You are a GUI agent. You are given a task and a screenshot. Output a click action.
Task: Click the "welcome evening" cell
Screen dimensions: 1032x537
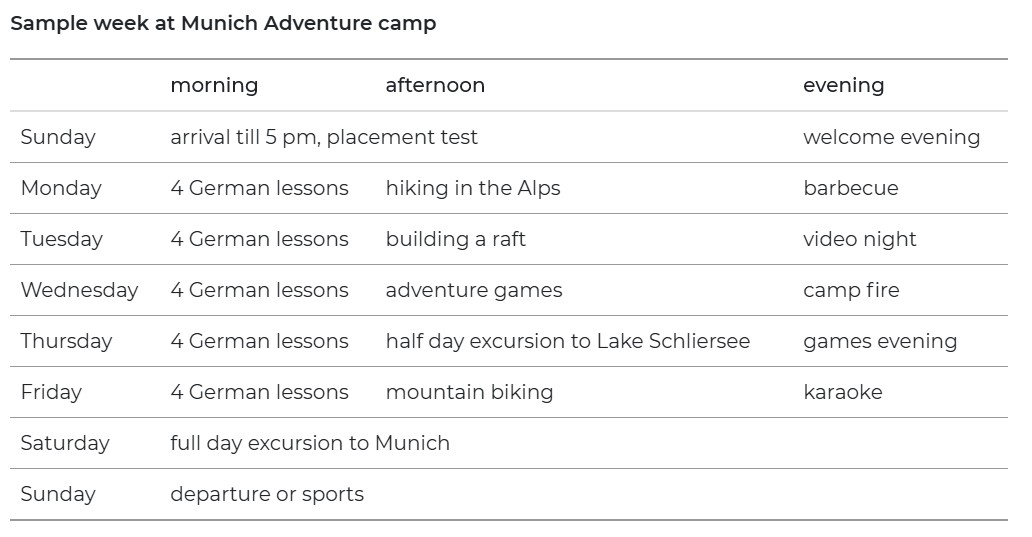point(891,137)
